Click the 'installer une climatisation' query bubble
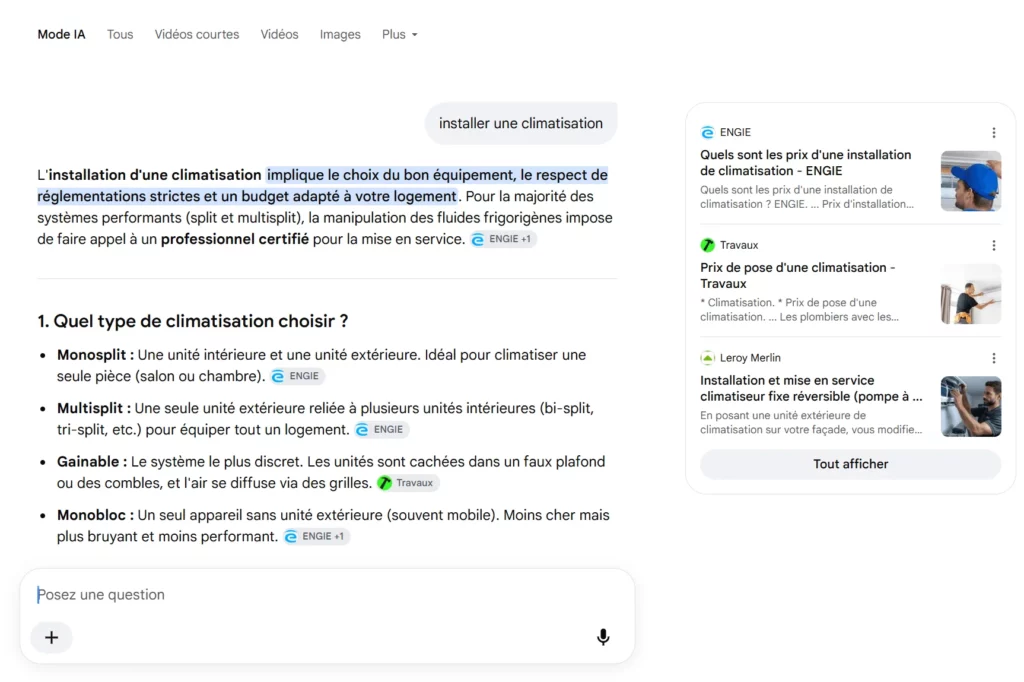 click(x=520, y=123)
